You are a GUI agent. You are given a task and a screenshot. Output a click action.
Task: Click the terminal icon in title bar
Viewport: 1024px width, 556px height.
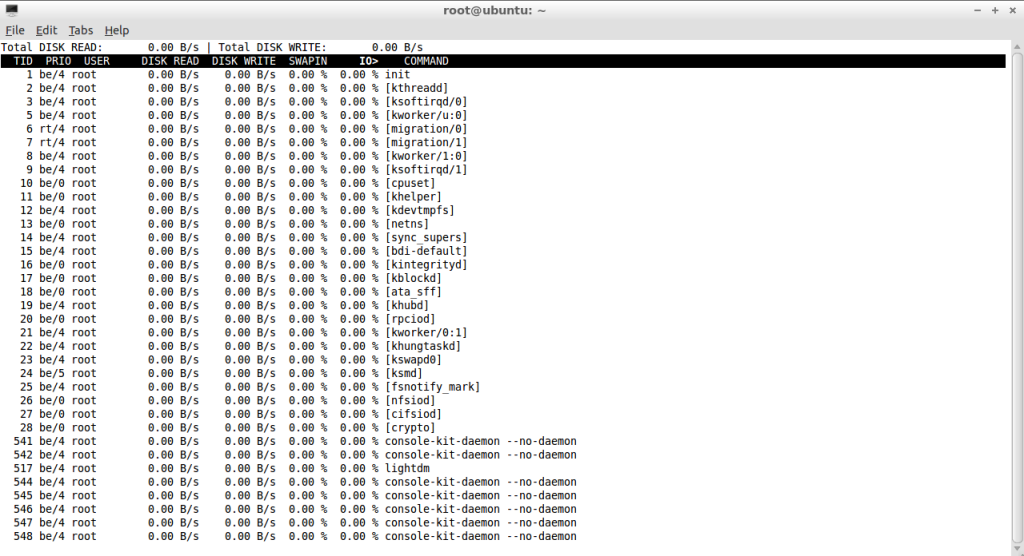point(11,10)
